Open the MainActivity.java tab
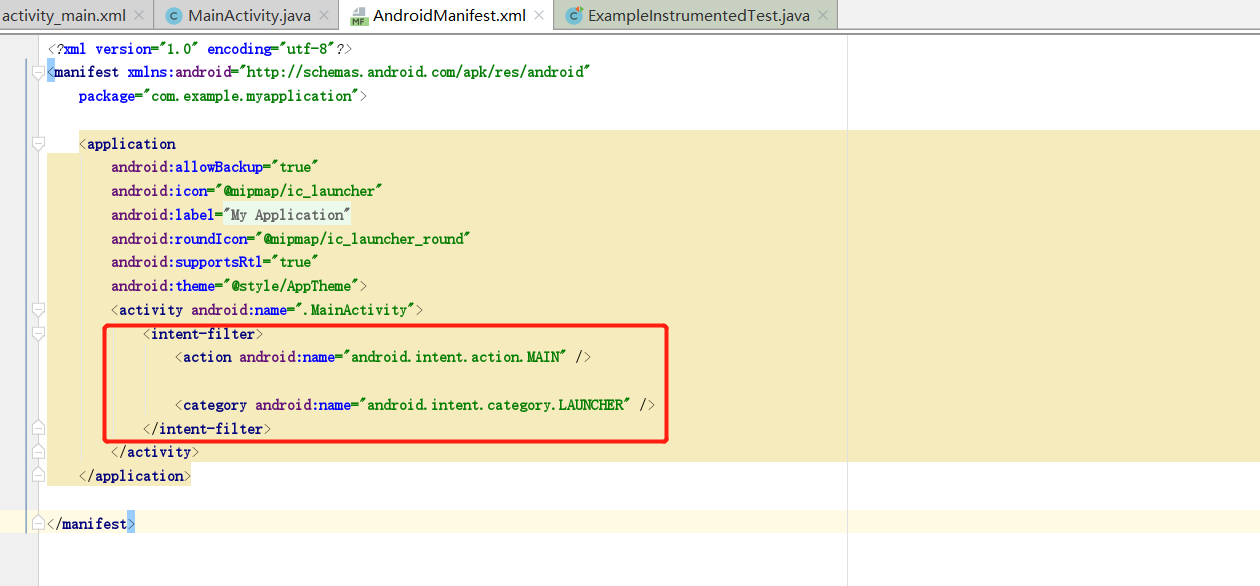1260x586 pixels. pos(248,15)
